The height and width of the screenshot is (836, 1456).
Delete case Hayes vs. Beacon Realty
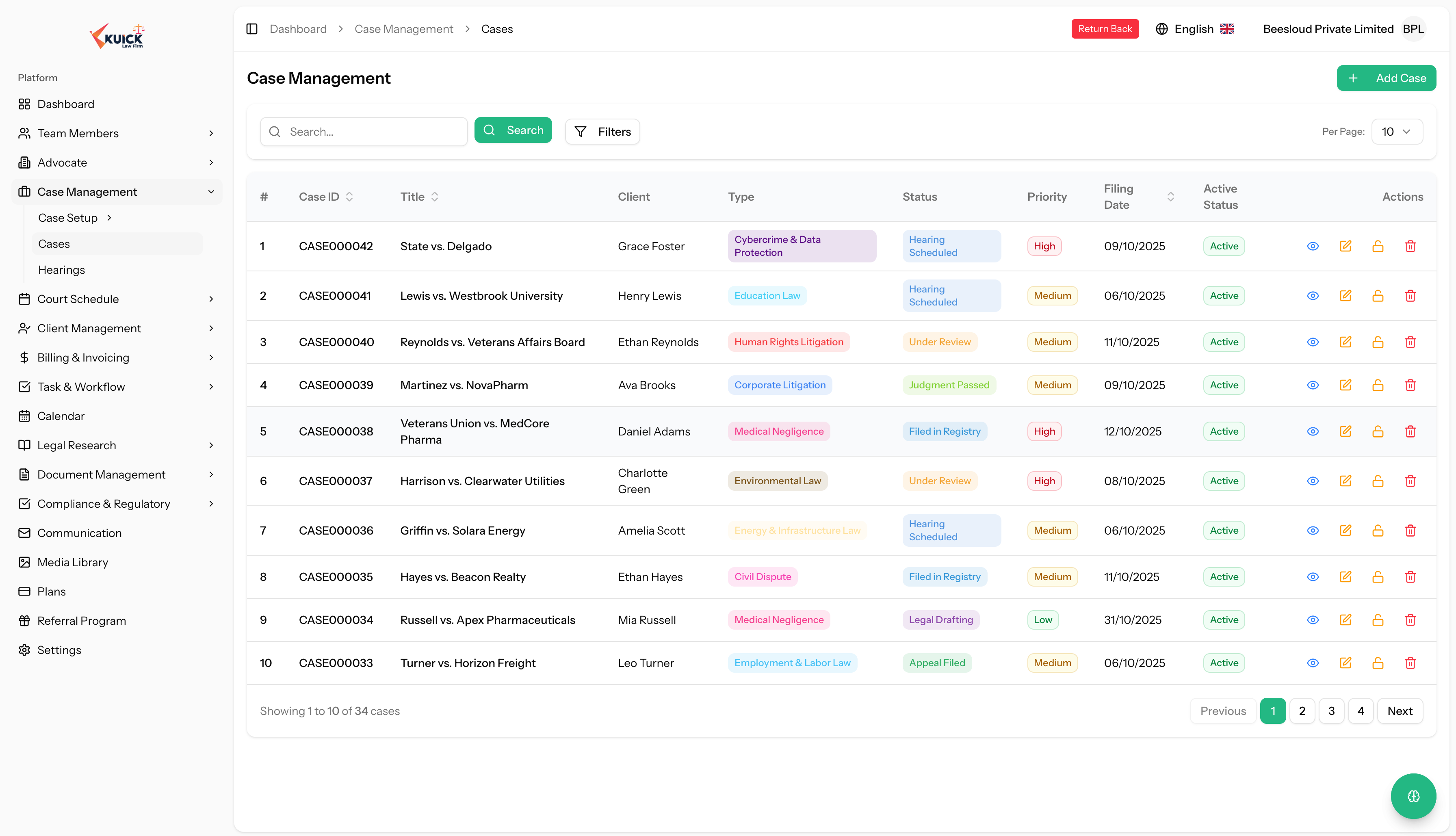tap(1410, 577)
